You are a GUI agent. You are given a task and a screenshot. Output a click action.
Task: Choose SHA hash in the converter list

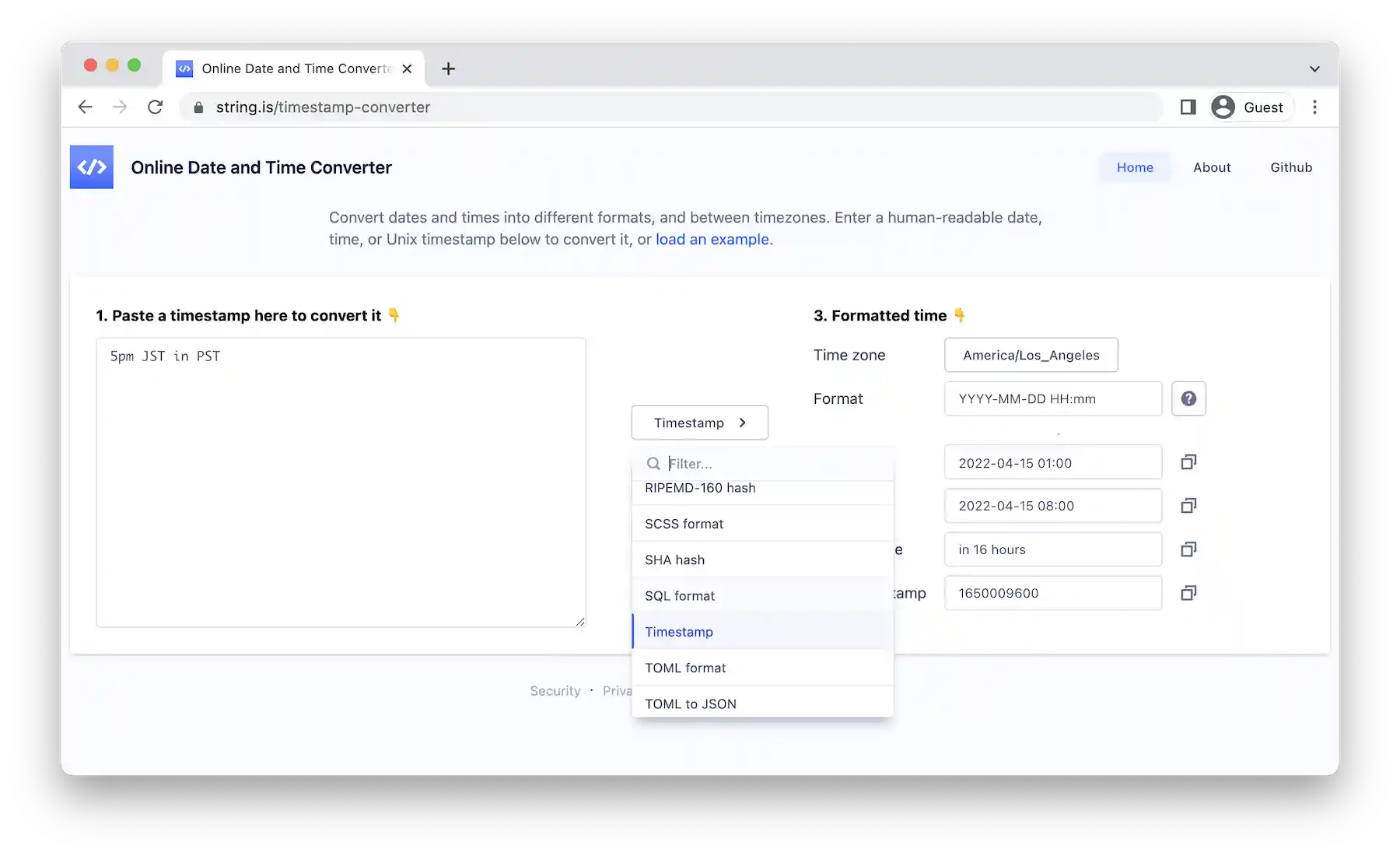click(674, 560)
